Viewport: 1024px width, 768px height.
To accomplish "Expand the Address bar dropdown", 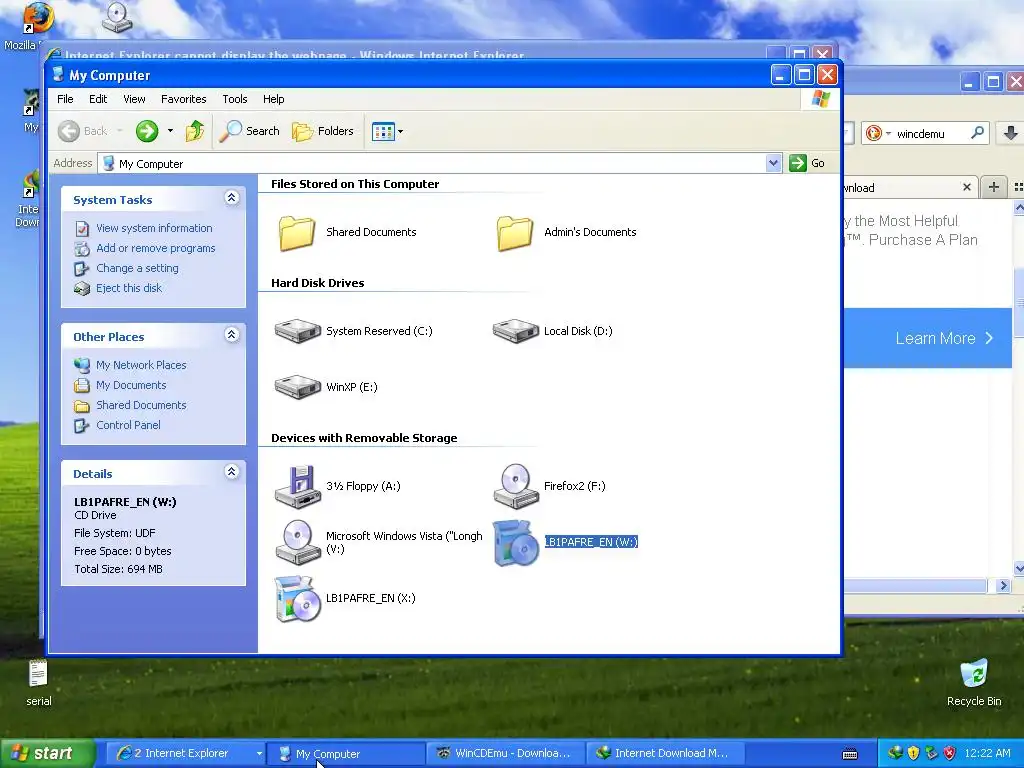I will pos(773,163).
